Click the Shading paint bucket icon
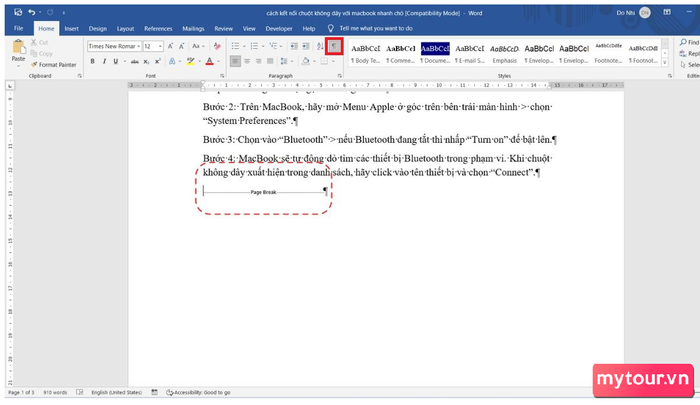 306,61
